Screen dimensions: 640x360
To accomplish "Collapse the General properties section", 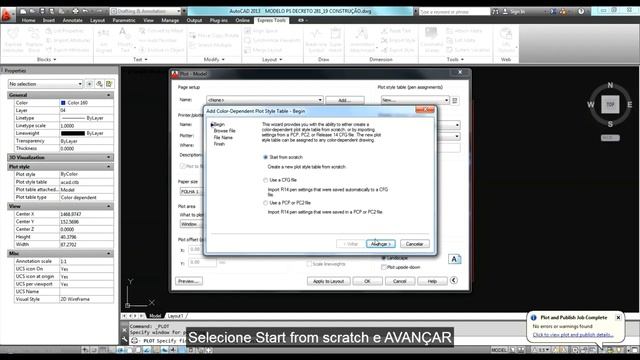I will (x=109, y=95).
